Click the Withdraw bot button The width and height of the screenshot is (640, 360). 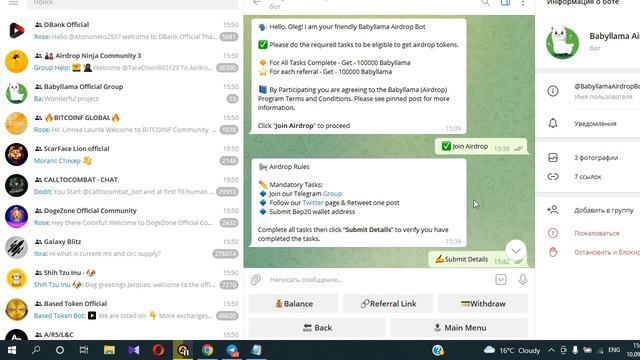[483, 304]
